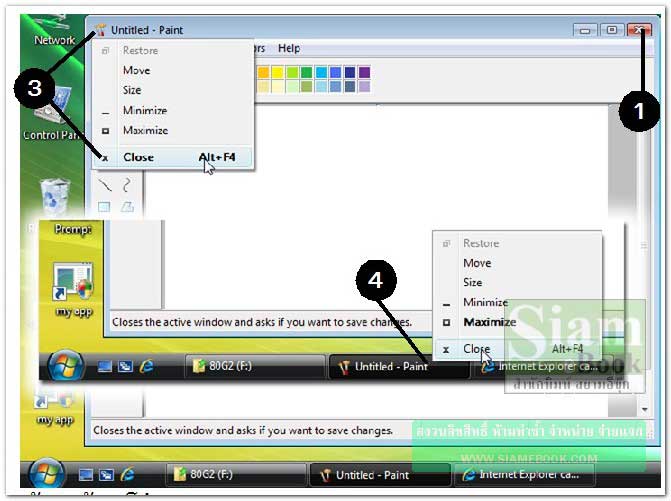Image resolution: width=671 pixels, height=501 pixels.
Task: Click Switch Between Windows icon on main desktop taskbar
Action: point(107,474)
